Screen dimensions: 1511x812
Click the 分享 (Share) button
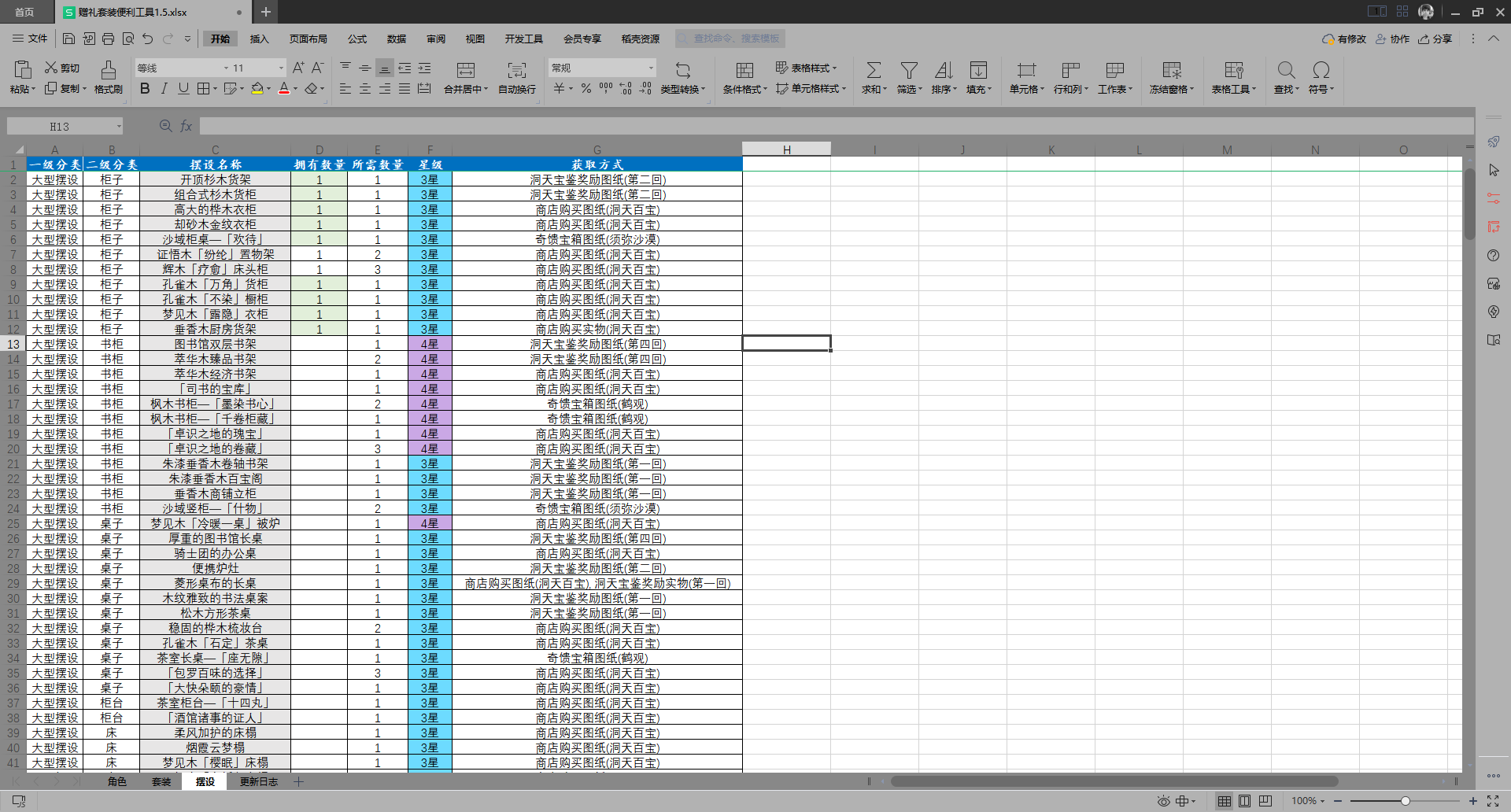coord(1435,39)
